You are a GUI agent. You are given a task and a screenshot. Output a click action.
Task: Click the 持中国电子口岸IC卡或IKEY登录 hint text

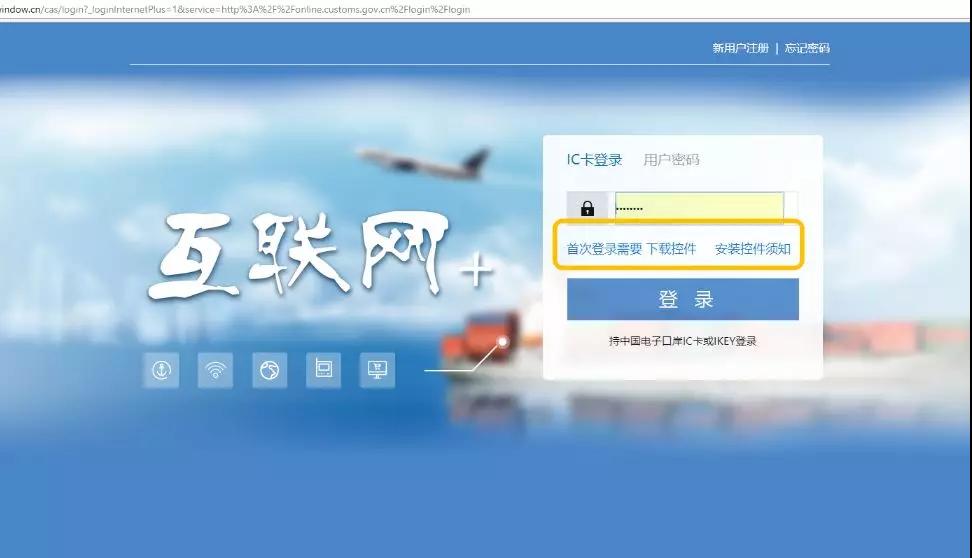pos(682,341)
